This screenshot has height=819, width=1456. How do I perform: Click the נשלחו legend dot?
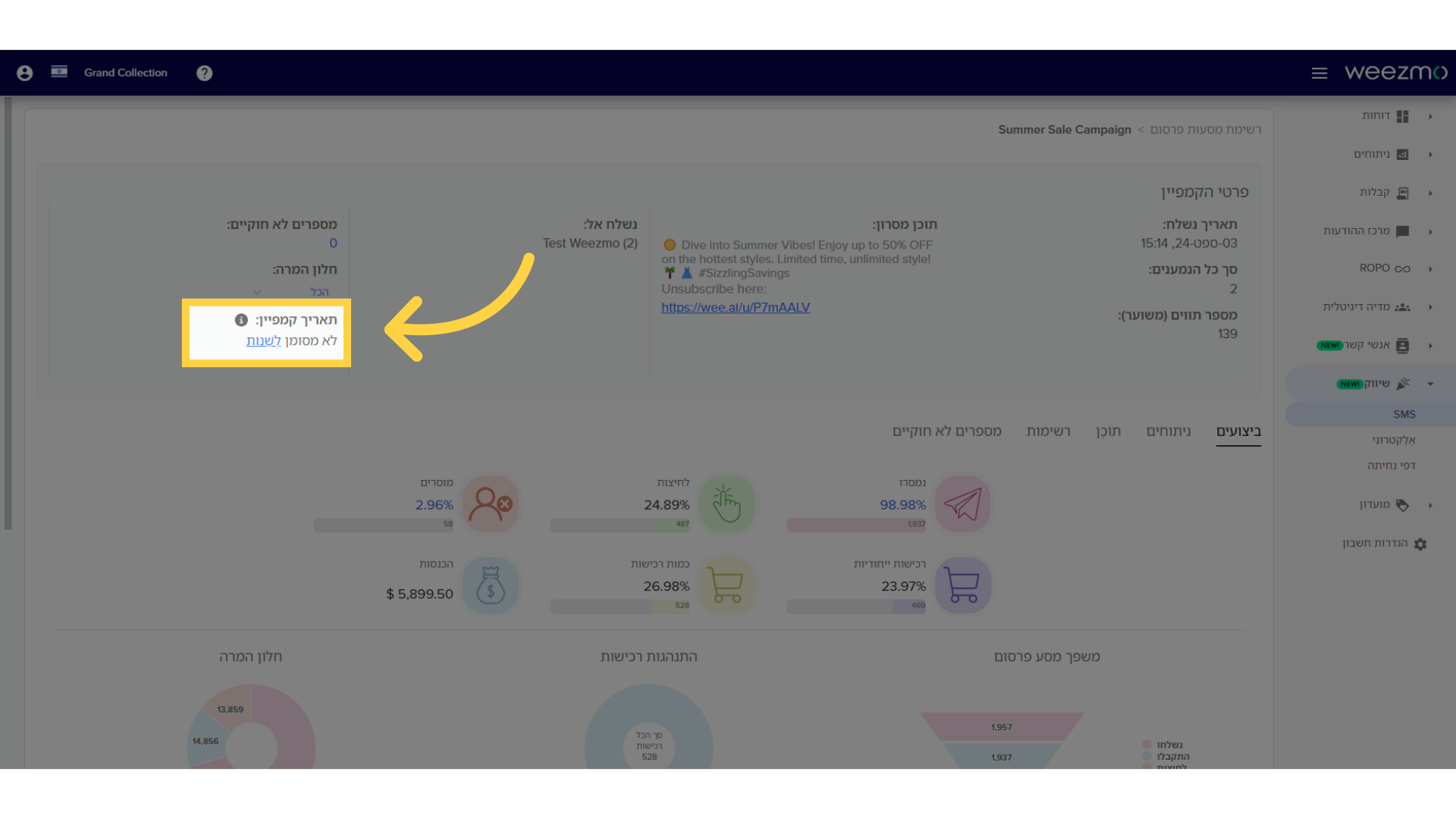pyautogui.click(x=1147, y=745)
